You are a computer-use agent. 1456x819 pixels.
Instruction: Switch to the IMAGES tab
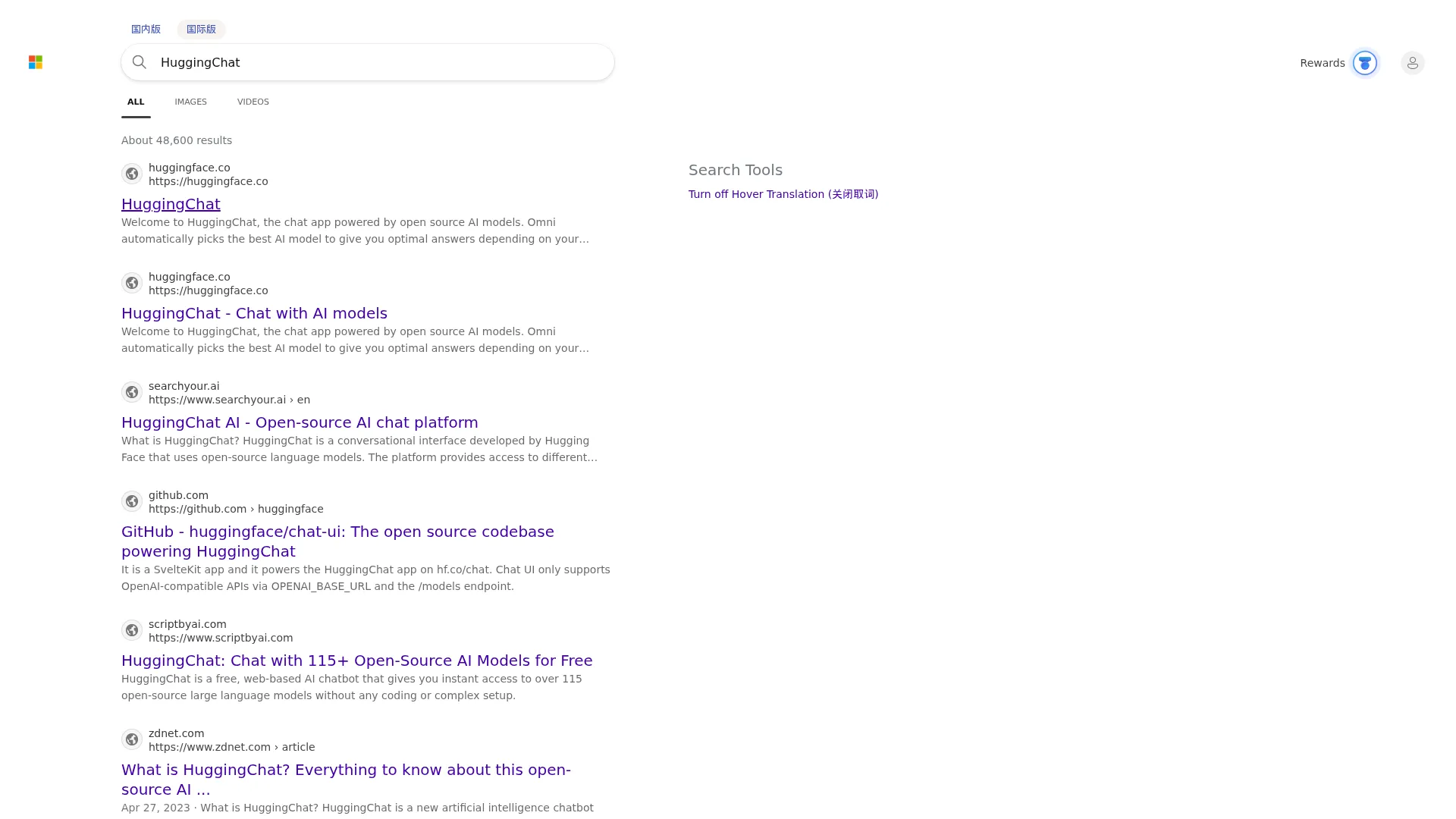(190, 102)
